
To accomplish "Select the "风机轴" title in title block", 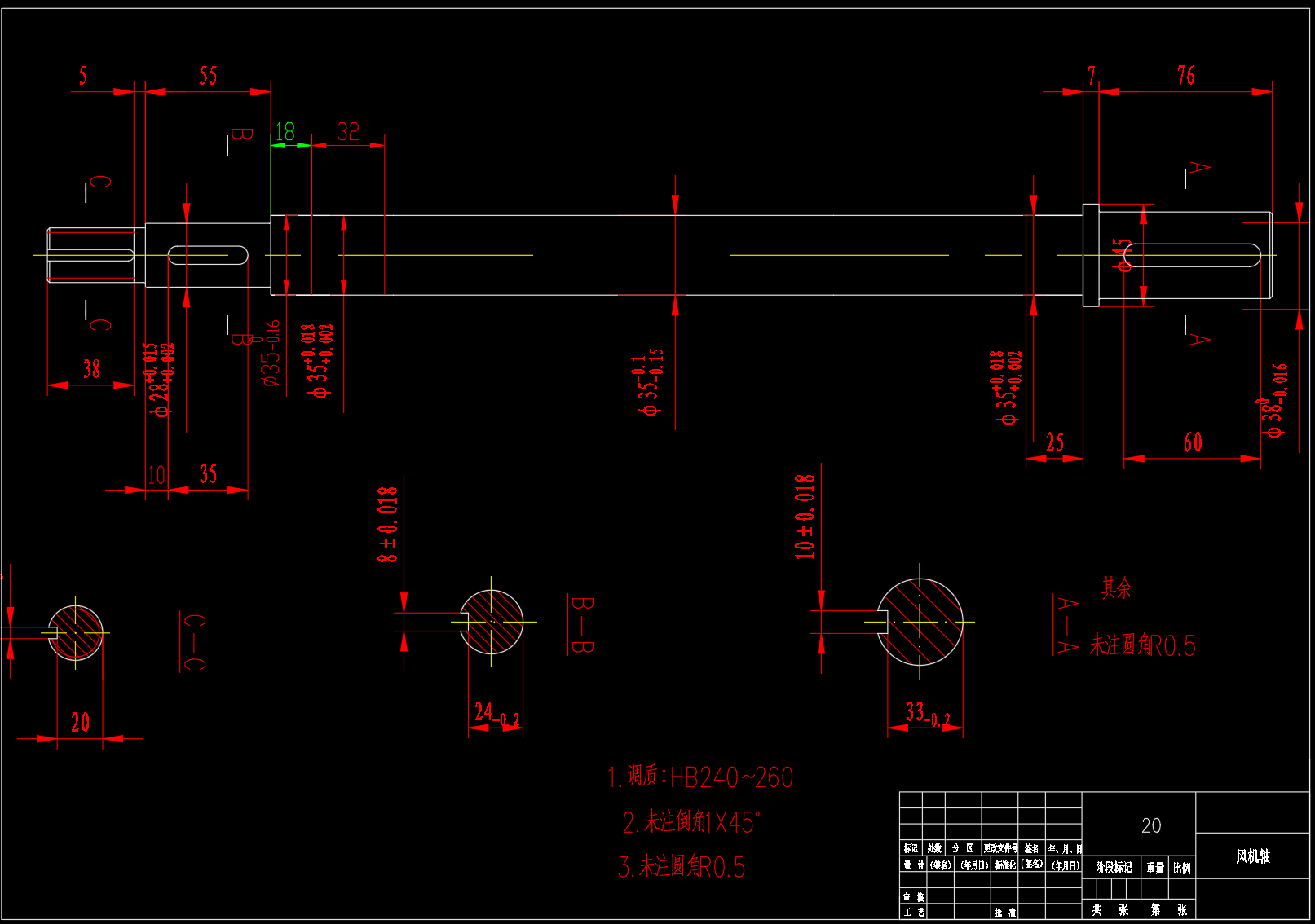I will (1253, 856).
